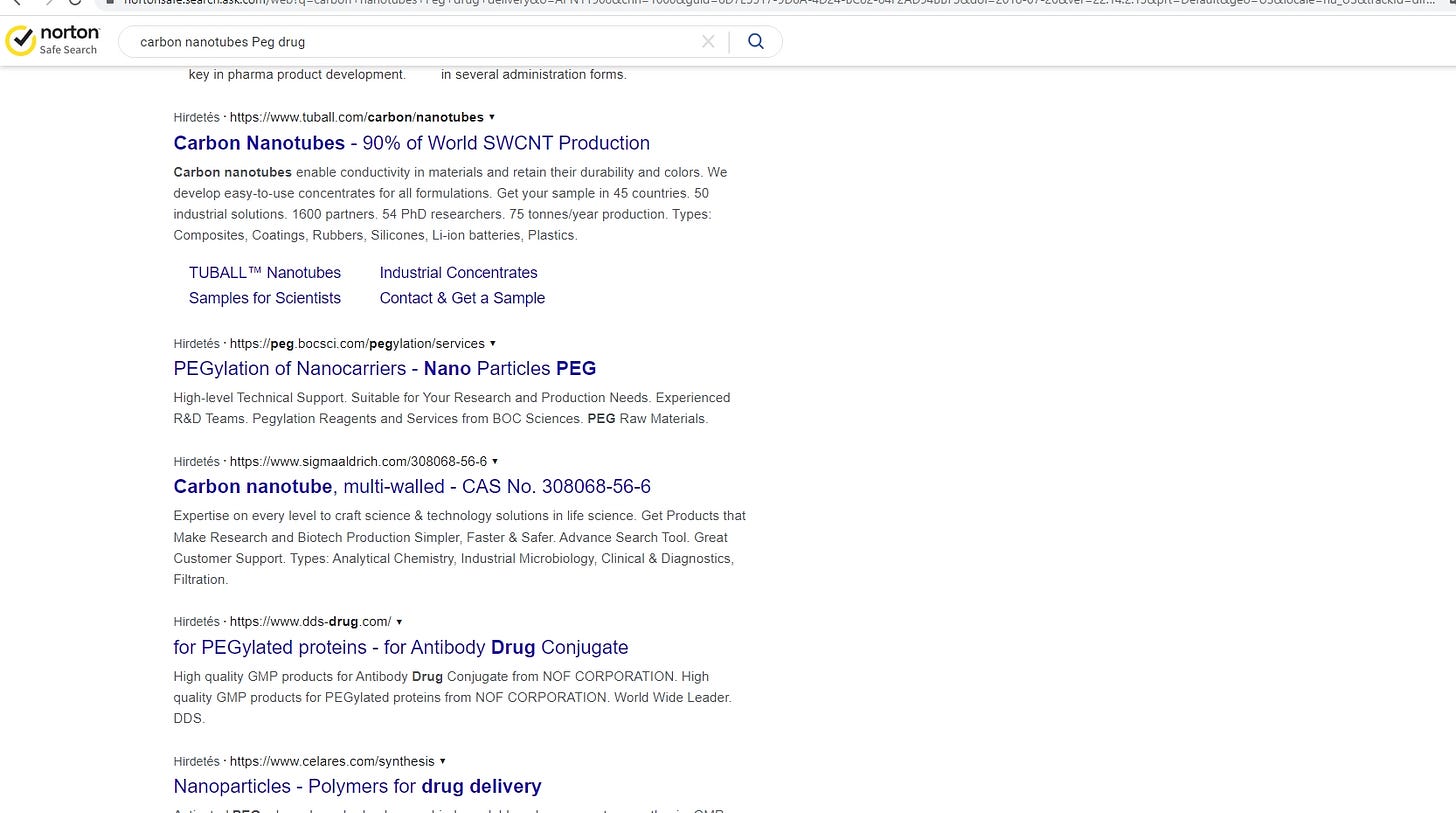Click the https://www.celares.com/synthesis URL text

332,761
